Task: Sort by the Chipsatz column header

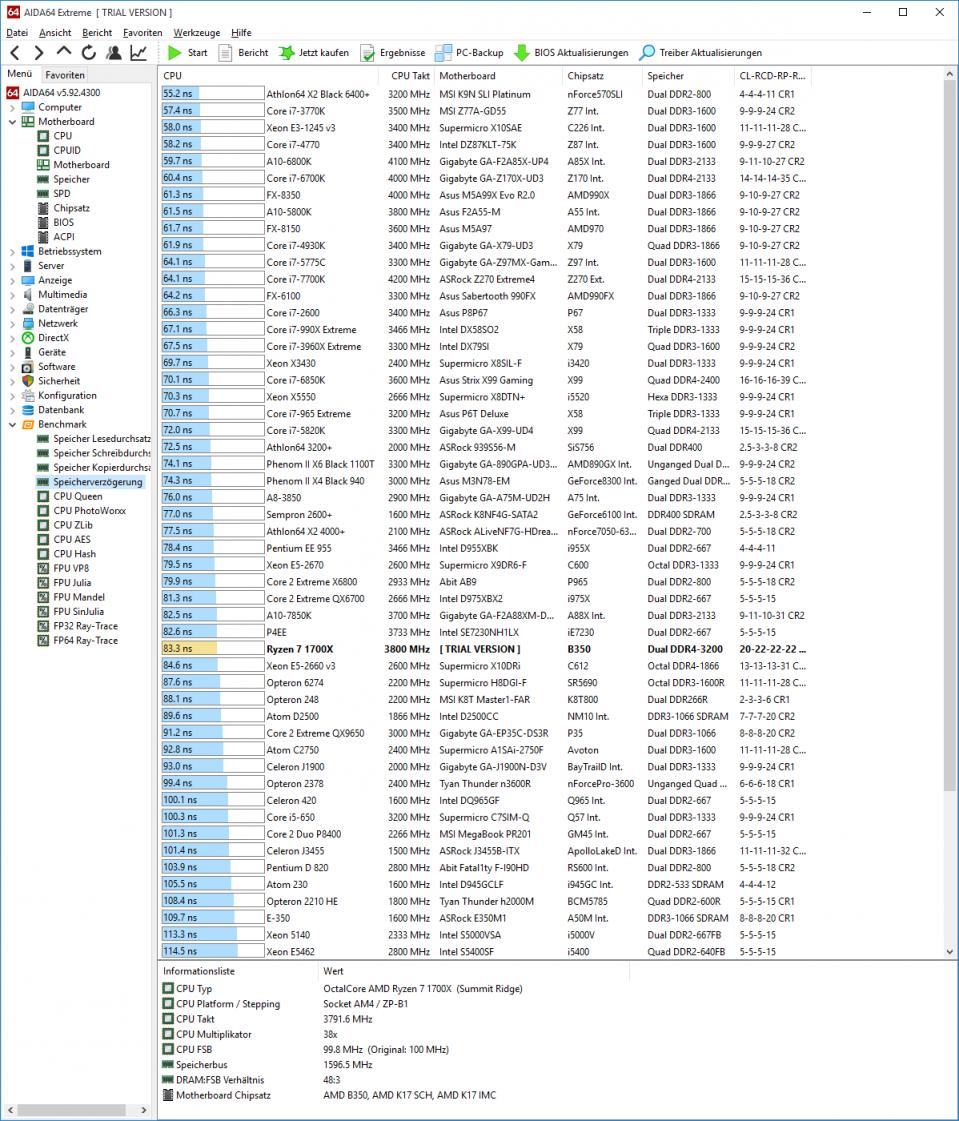Action: [x=603, y=75]
